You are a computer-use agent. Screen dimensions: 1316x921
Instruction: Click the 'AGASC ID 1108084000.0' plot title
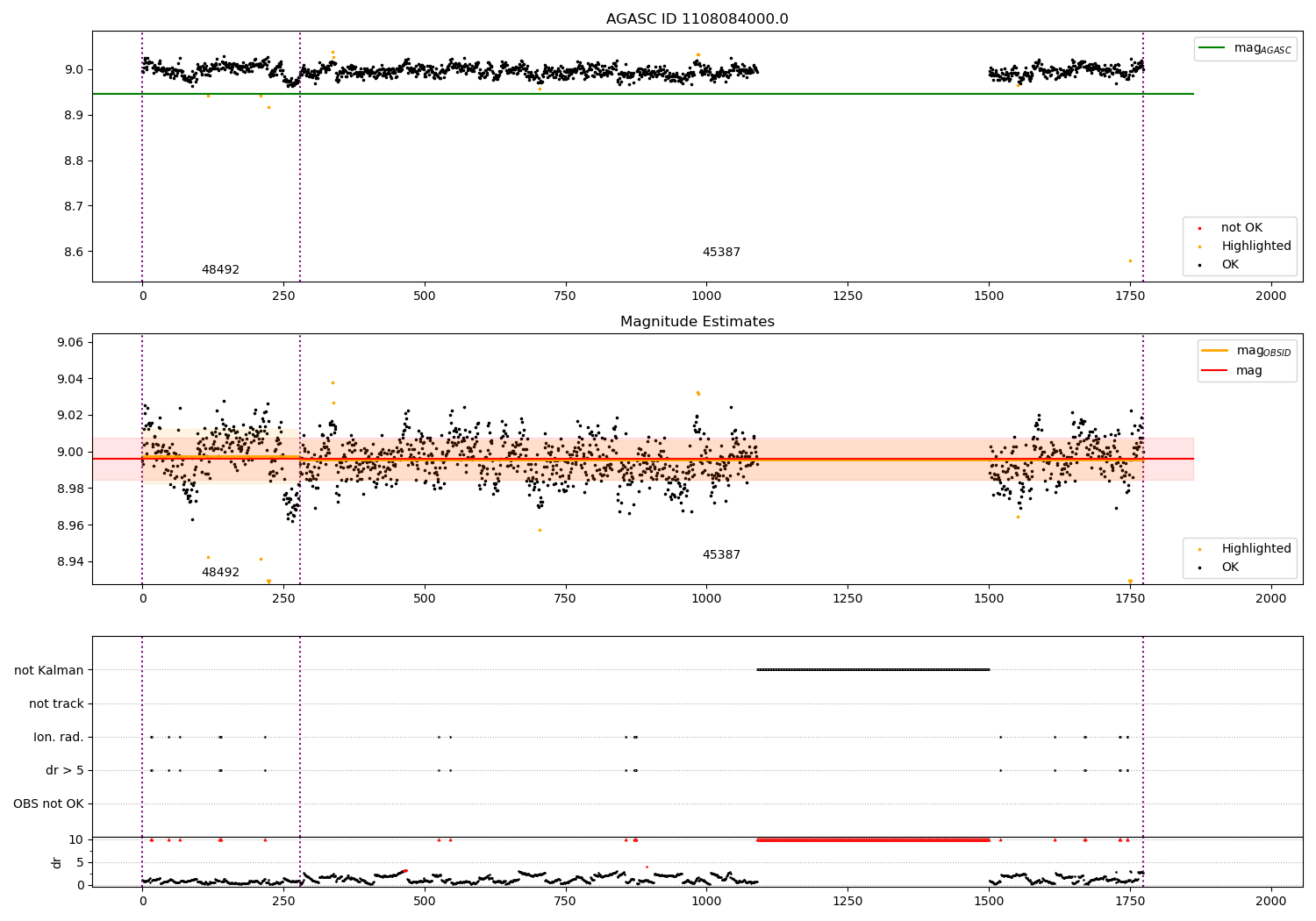point(697,19)
